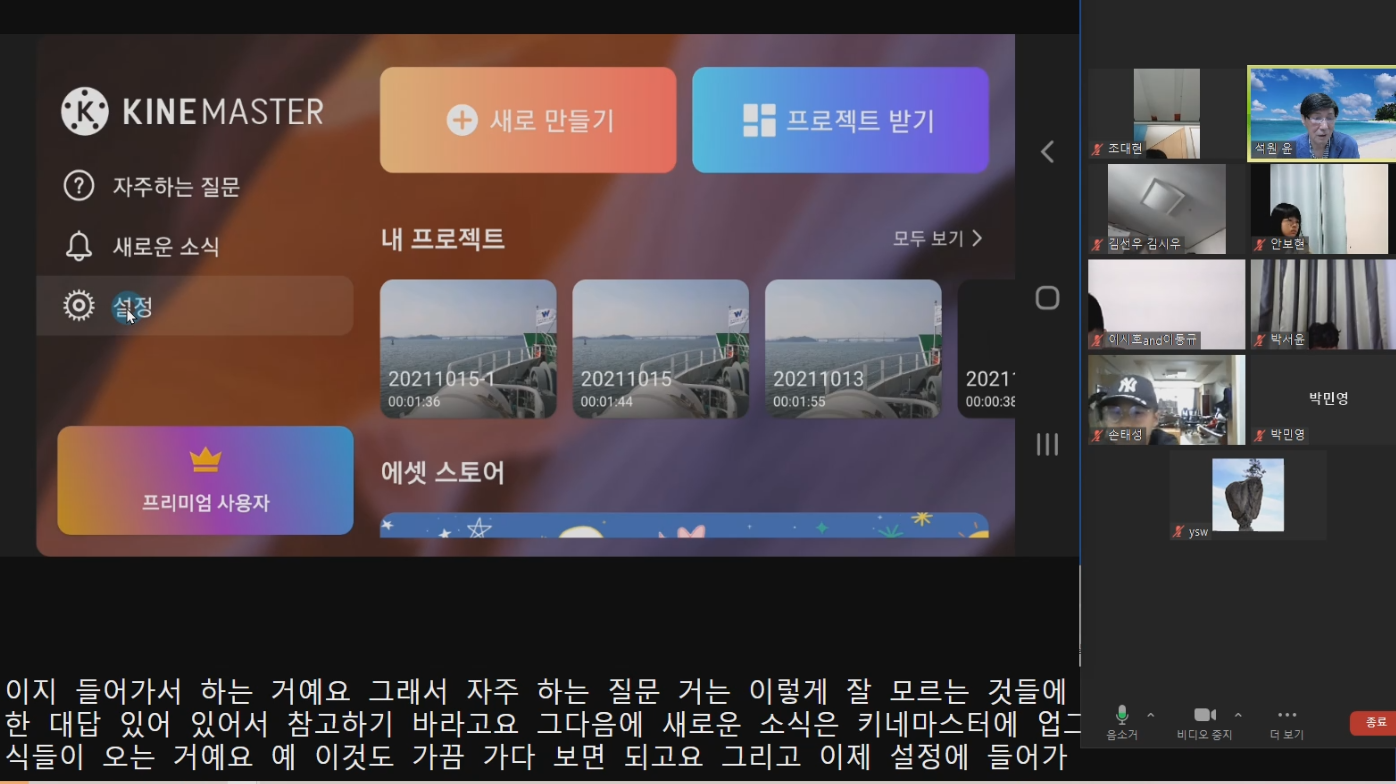1396x784 pixels.
Task: Click the 내 프로젝트 heading
Action: point(442,238)
